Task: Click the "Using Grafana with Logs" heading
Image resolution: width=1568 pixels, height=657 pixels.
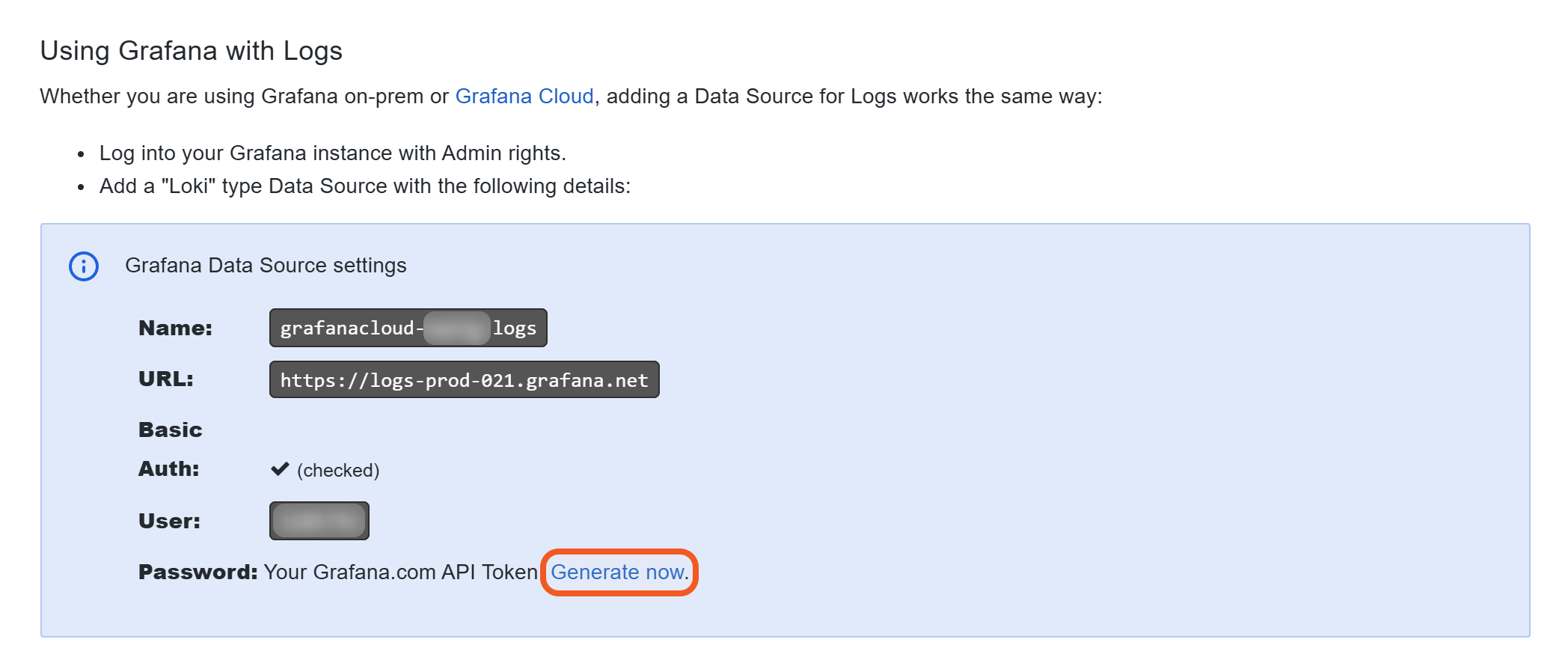Action: click(191, 51)
